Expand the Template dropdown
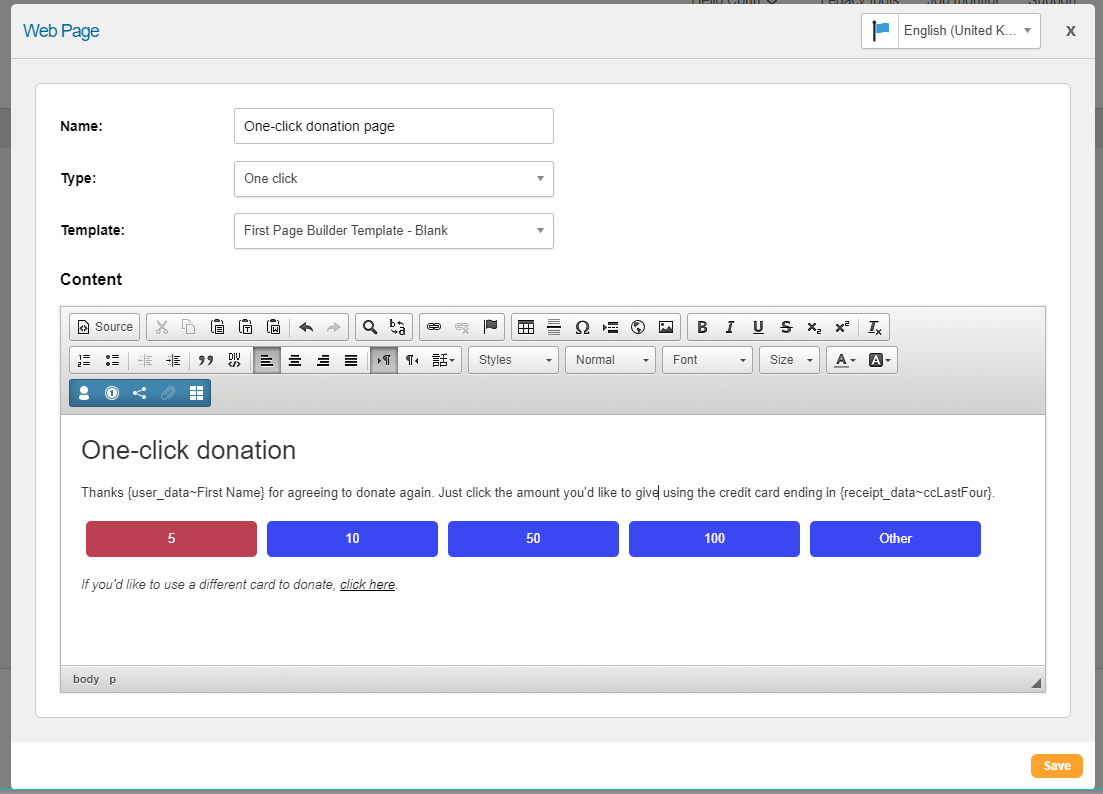Screen dimensions: 1103x794 pyautogui.click(x=393, y=231)
